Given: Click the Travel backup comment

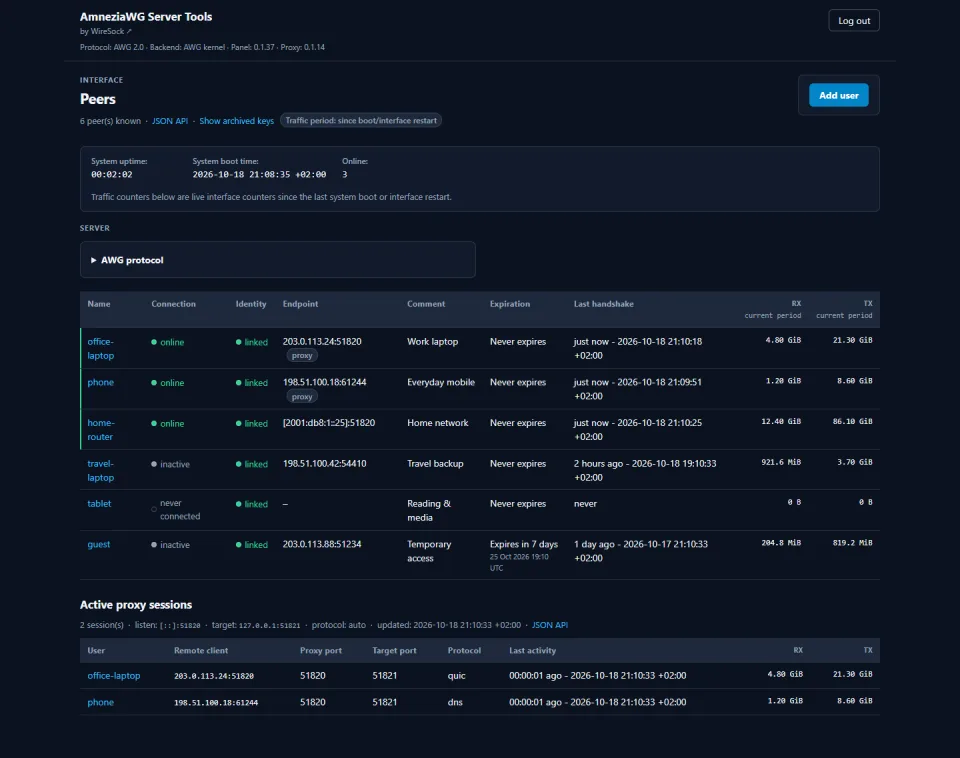Looking at the screenshot, I should (x=435, y=463).
